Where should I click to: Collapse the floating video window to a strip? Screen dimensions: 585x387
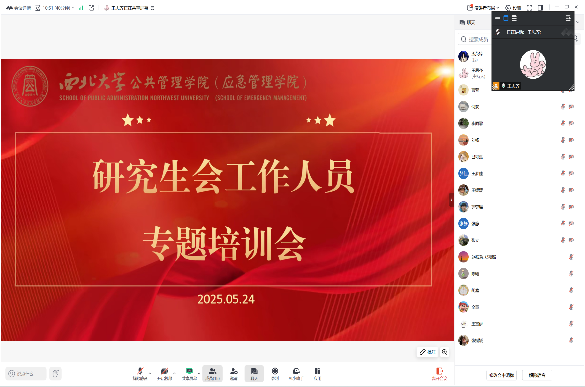click(498, 18)
